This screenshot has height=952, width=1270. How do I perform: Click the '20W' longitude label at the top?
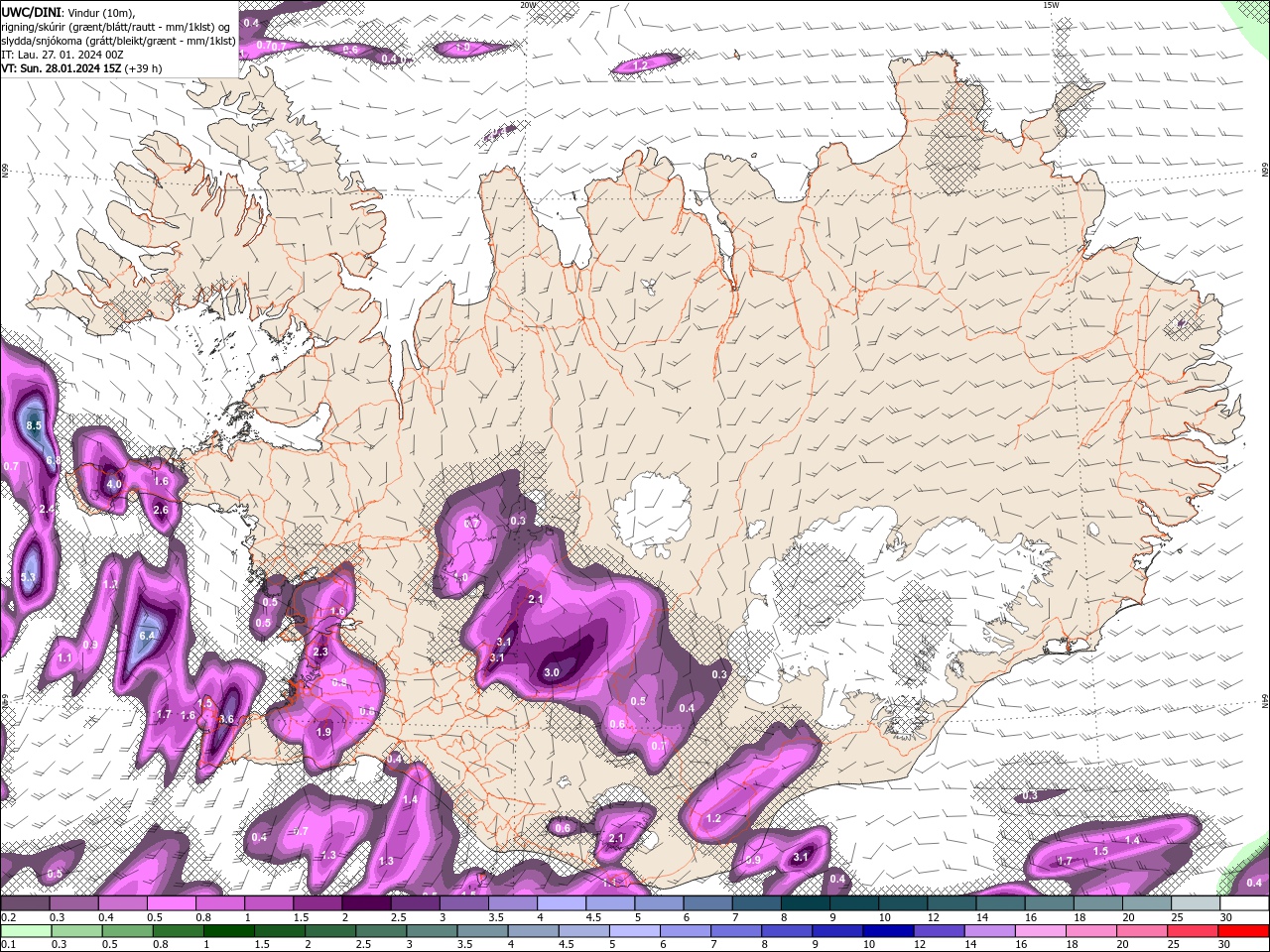click(x=528, y=5)
